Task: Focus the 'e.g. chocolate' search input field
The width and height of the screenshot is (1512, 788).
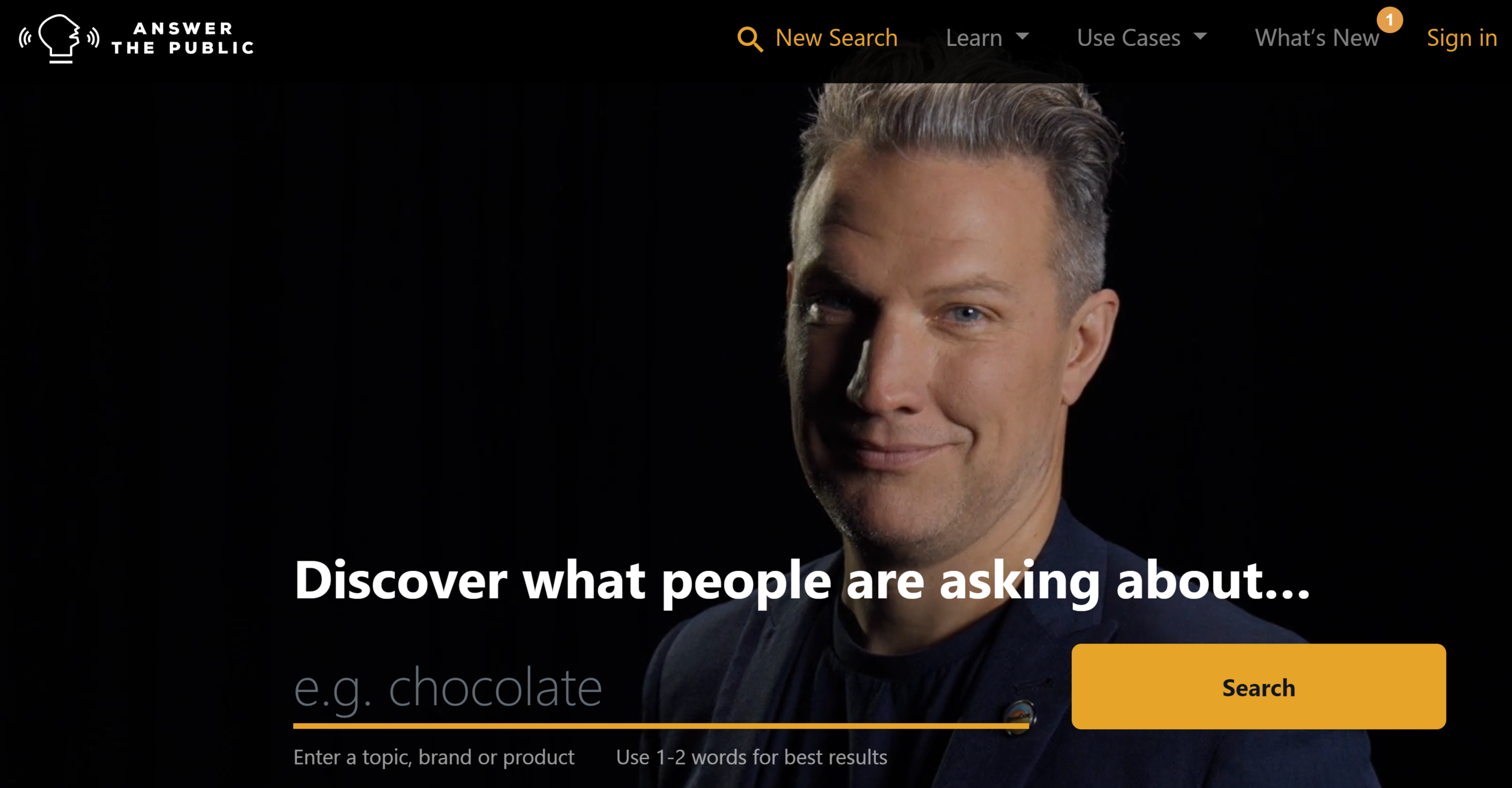Action: coord(660,688)
